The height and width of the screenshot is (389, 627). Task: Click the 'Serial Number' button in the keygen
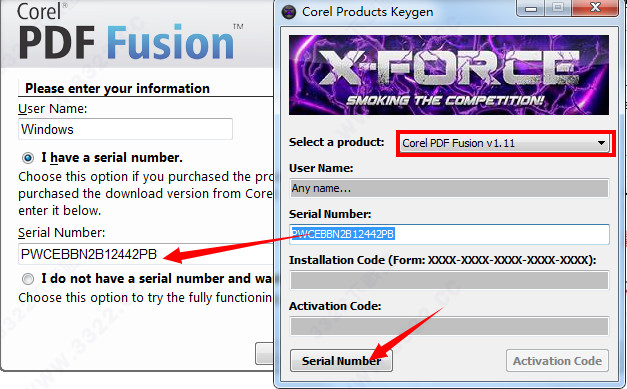tap(341, 361)
